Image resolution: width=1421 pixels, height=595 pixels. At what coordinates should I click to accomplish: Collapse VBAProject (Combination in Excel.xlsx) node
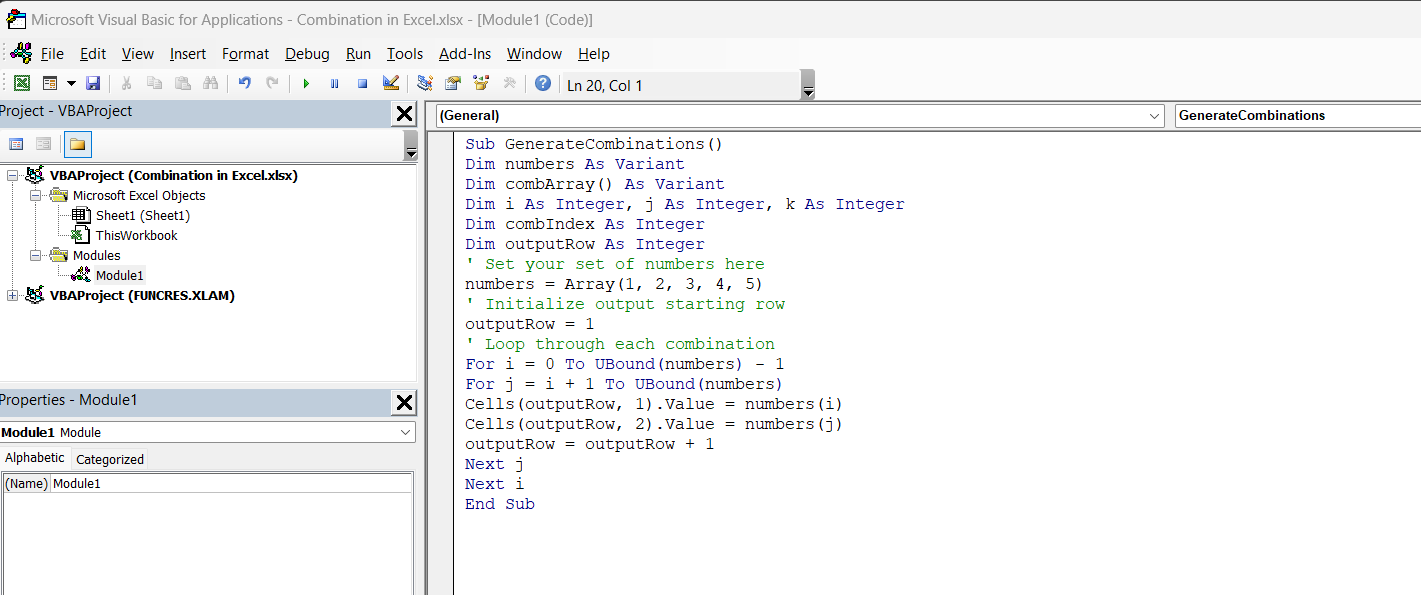pos(13,176)
